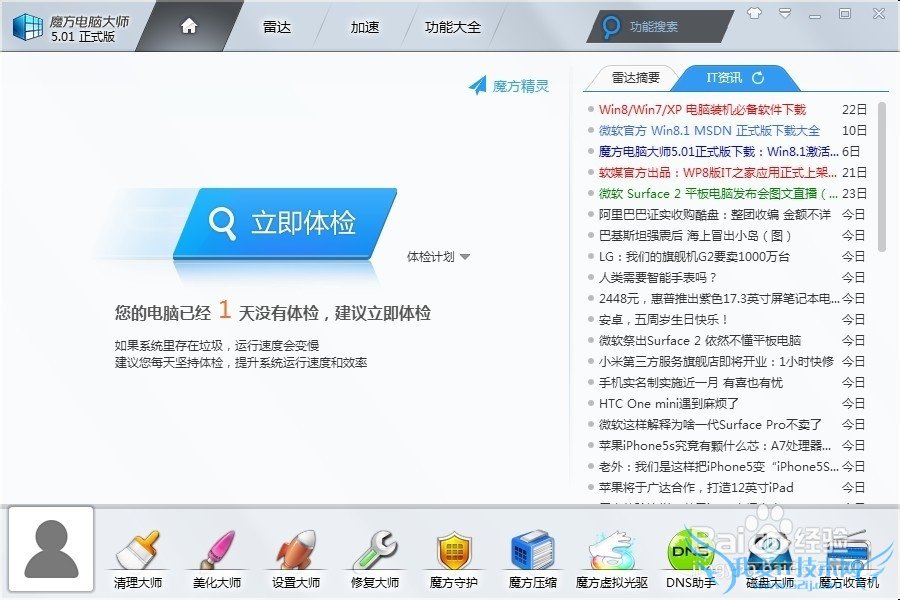Open 魔方电脑大师5.01正式版下载 news item
Screen dimensions: 900x600
[719, 152]
